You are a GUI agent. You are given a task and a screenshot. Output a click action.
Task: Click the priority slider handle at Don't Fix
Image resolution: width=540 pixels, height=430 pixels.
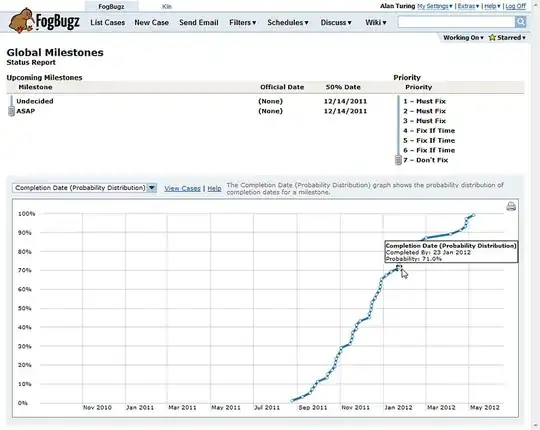(x=398, y=160)
